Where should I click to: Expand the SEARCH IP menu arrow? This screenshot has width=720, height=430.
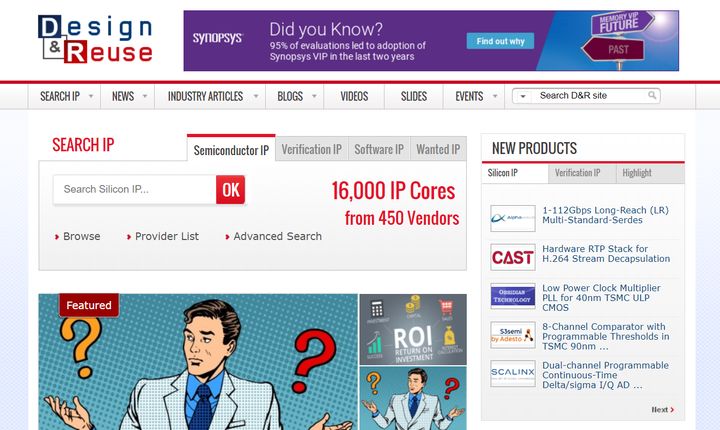click(91, 96)
